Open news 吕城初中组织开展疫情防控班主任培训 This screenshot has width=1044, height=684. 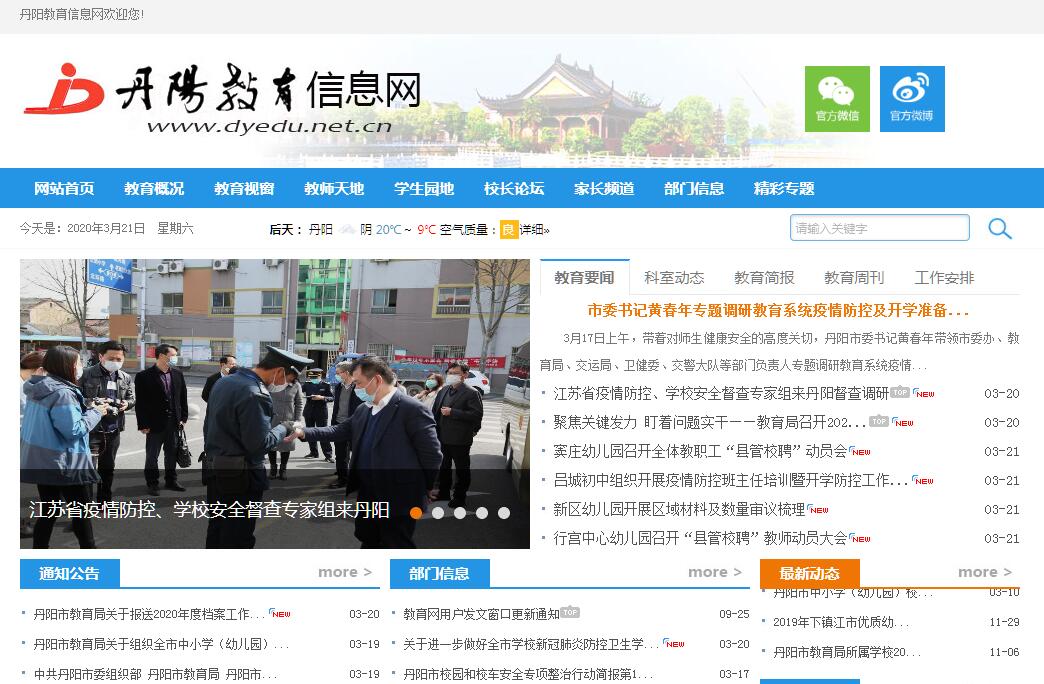click(731, 480)
